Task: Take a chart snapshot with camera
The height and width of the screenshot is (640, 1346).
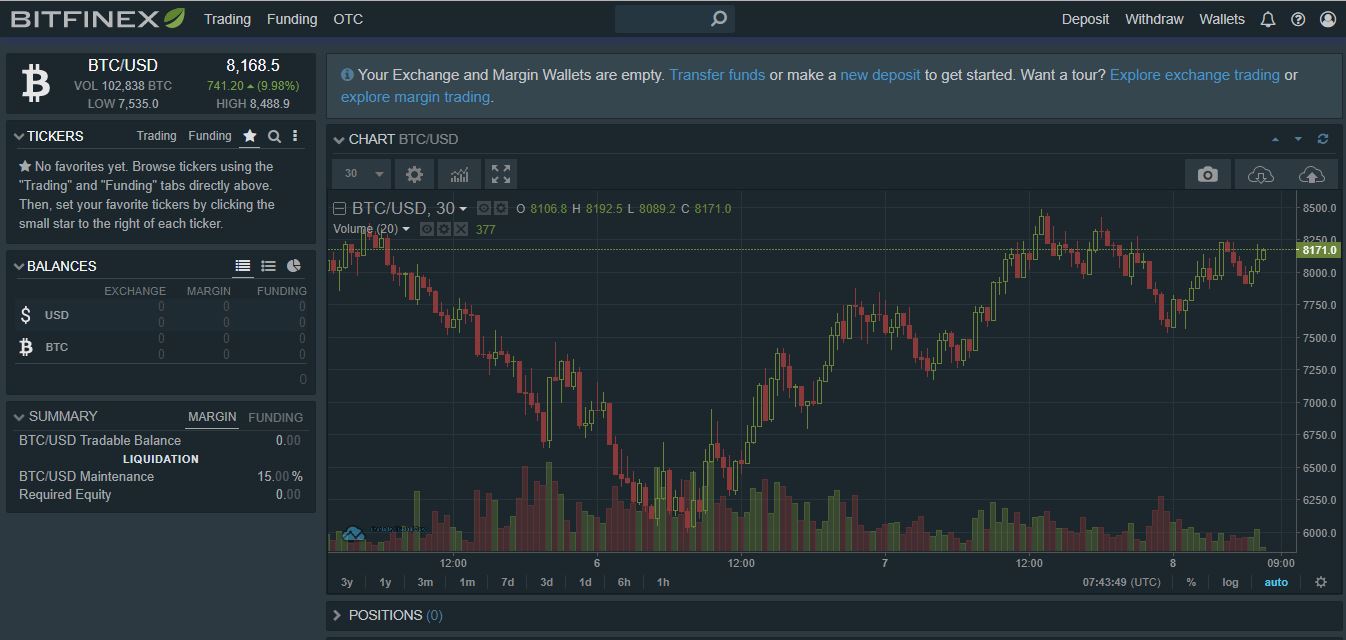Action: coord(1208,174)
